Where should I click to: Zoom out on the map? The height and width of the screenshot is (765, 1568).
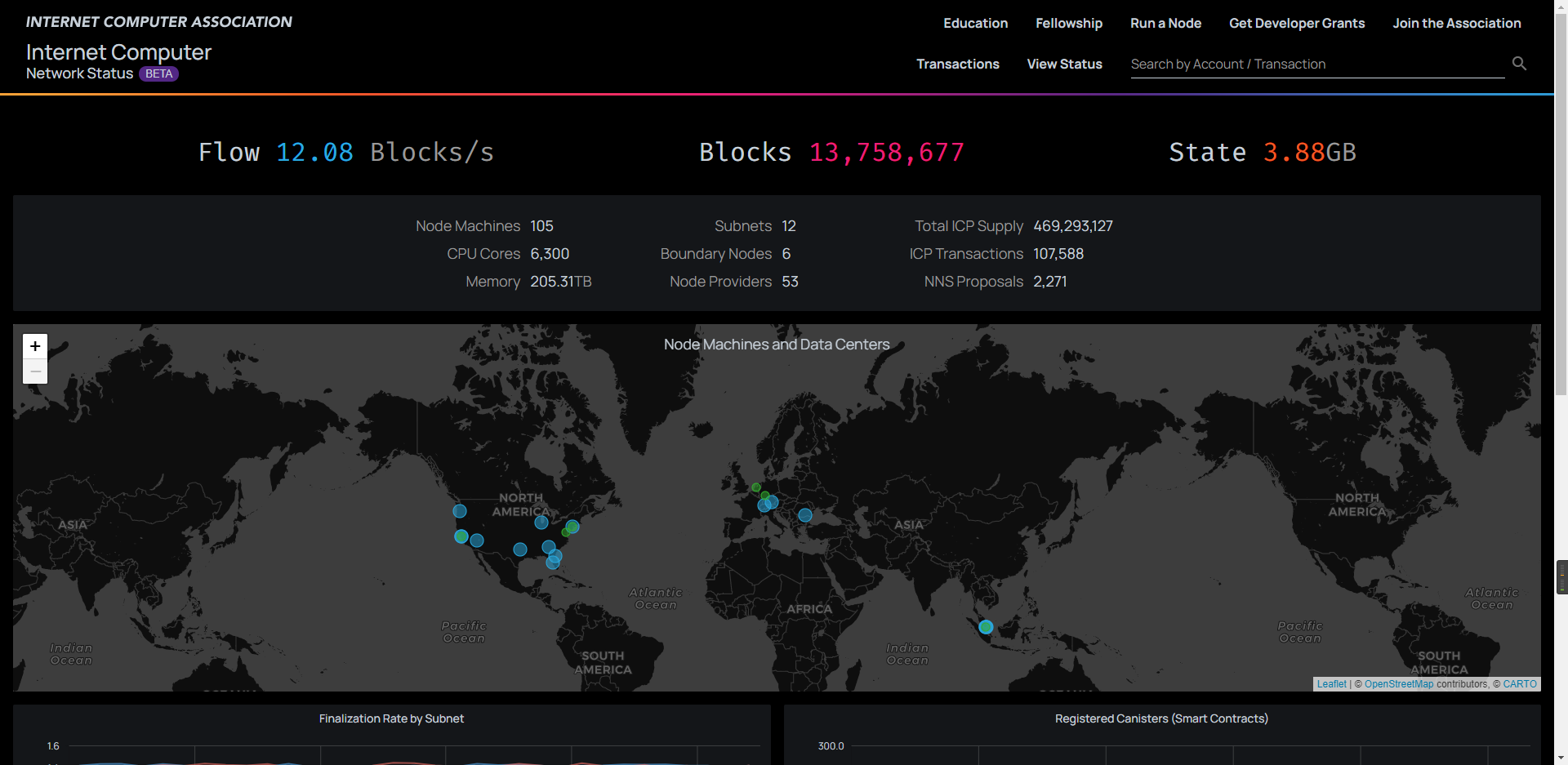tap(35, 371)
